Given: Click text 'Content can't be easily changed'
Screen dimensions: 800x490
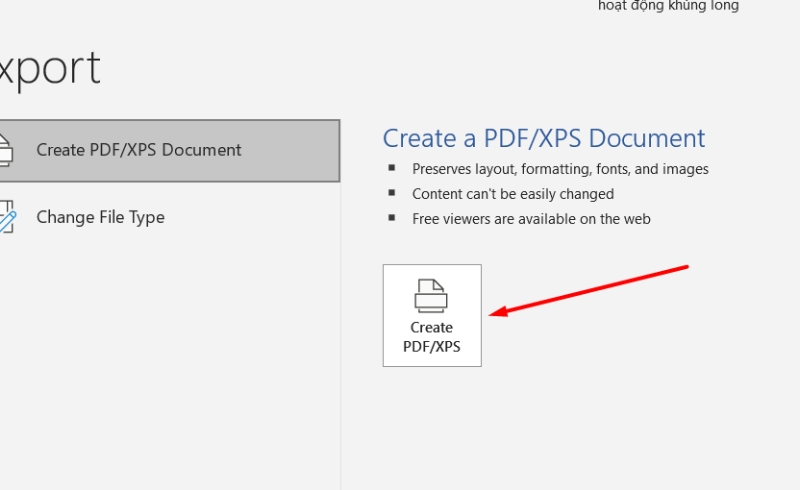Looking at the screenshot, I should point(513,194).
